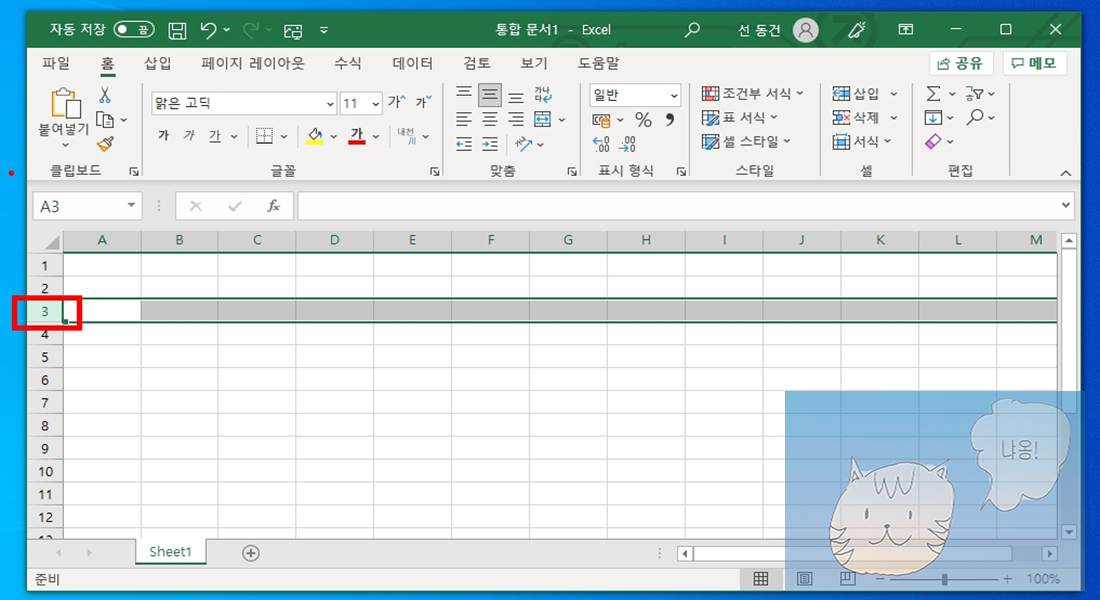This screenshot has height=600, width=1100.
Task: Open the Name Box dropdown arrow
Action: (131, 206)
